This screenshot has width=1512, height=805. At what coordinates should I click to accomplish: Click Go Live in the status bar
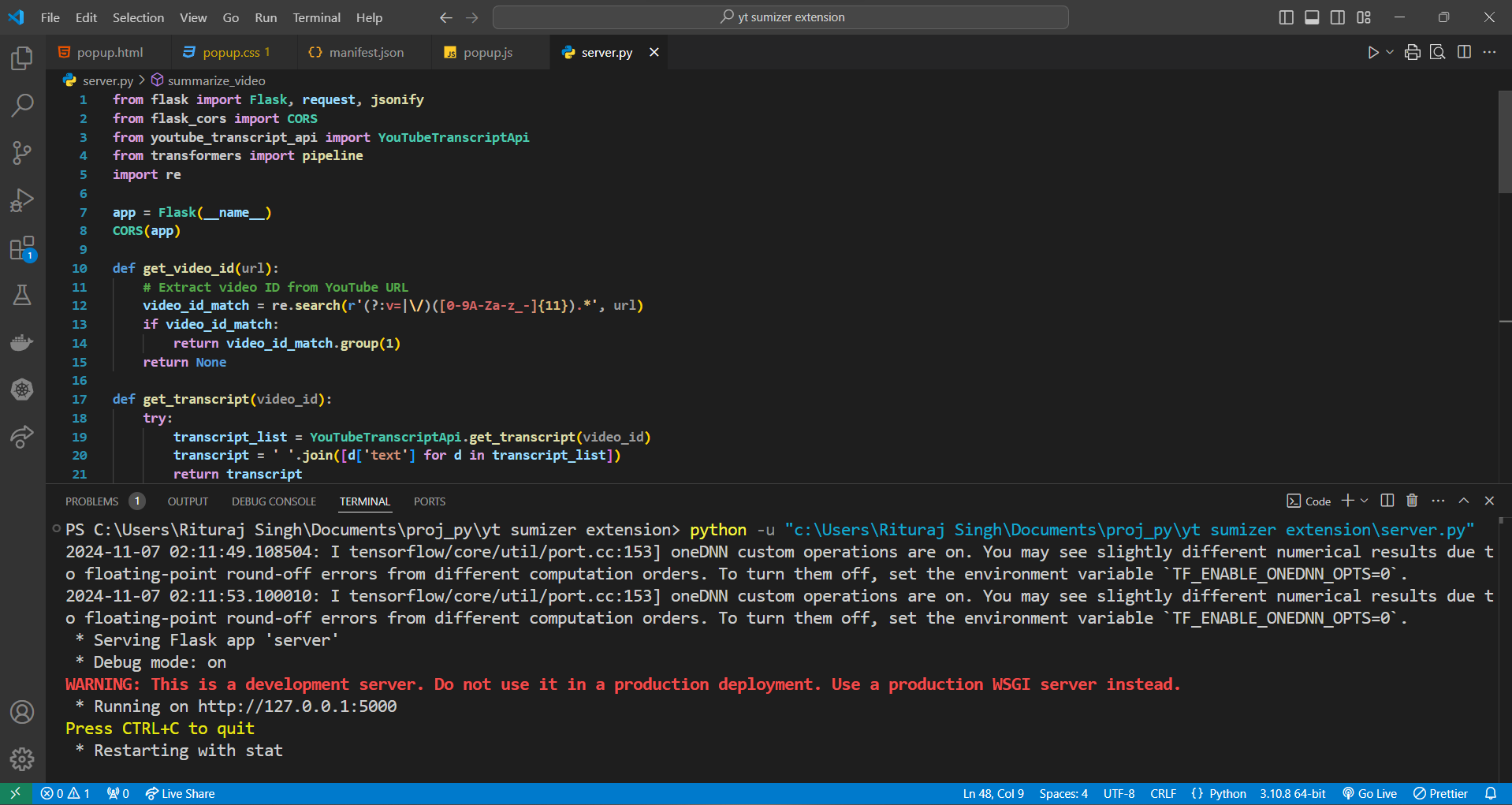coord(1370,794)
